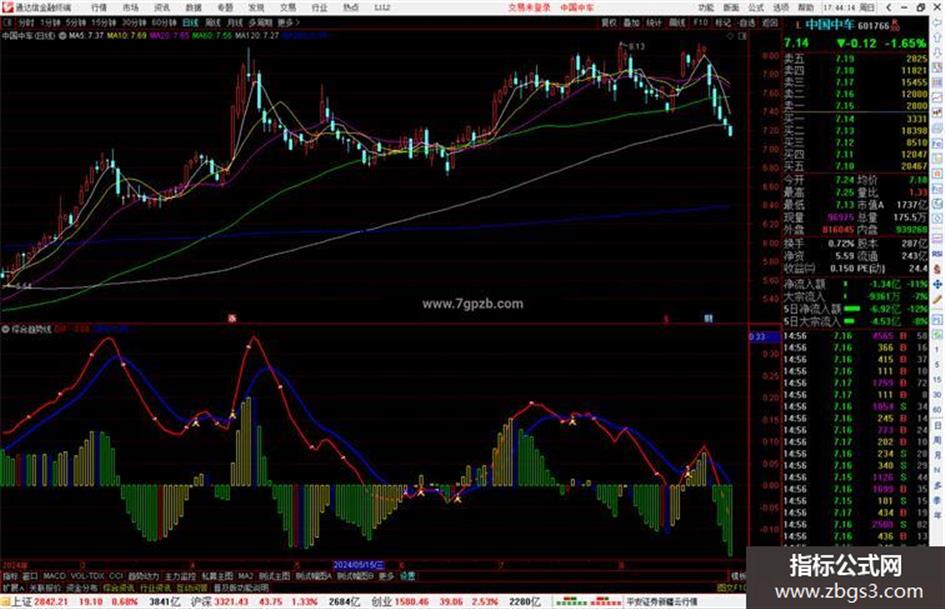Open the 市场 menu

tap(130, 7)
